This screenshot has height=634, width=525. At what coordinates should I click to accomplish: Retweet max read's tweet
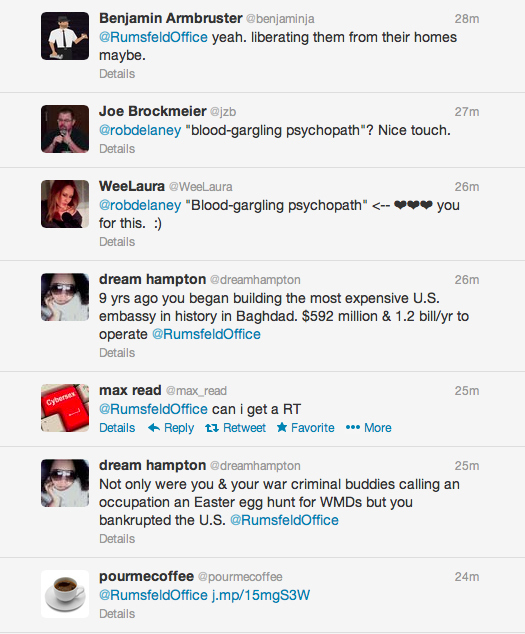click(x=235, y=428)
